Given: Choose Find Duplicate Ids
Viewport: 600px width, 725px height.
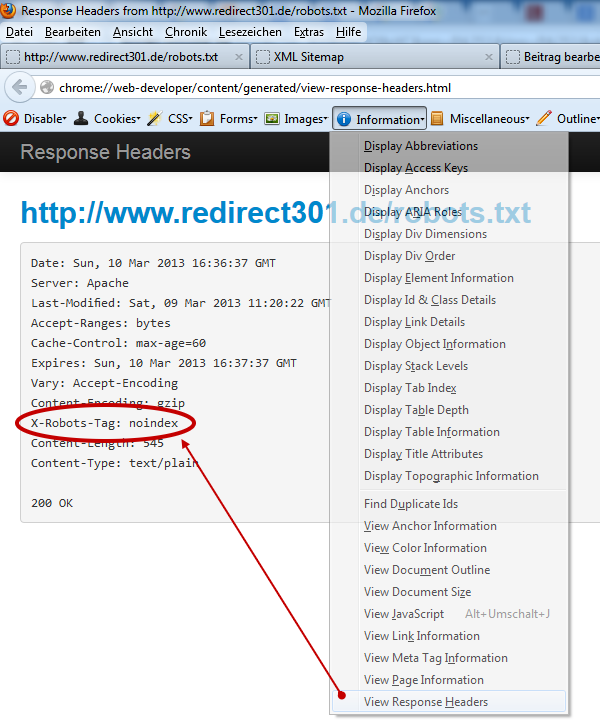Looking at the screenshot, I should pos(449,504).
